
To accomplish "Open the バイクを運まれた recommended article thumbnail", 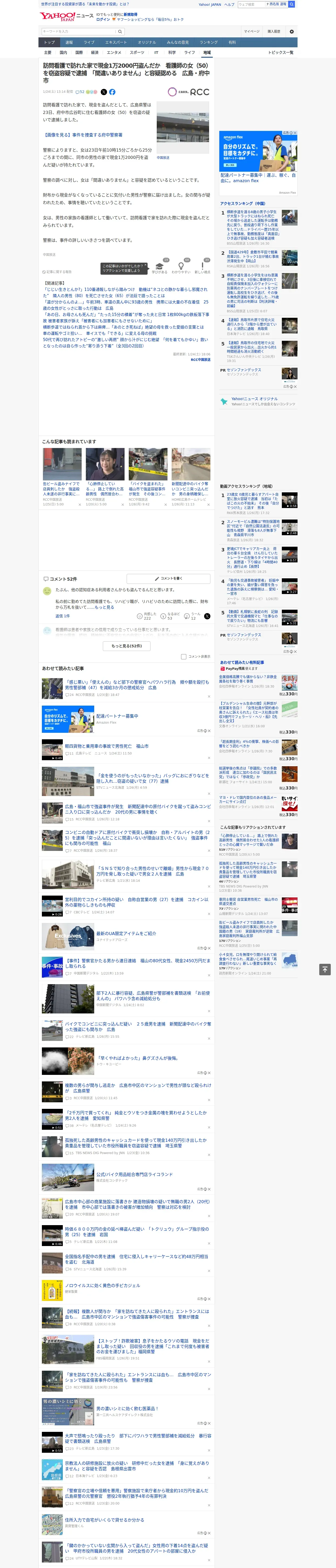I will point(148,464).
